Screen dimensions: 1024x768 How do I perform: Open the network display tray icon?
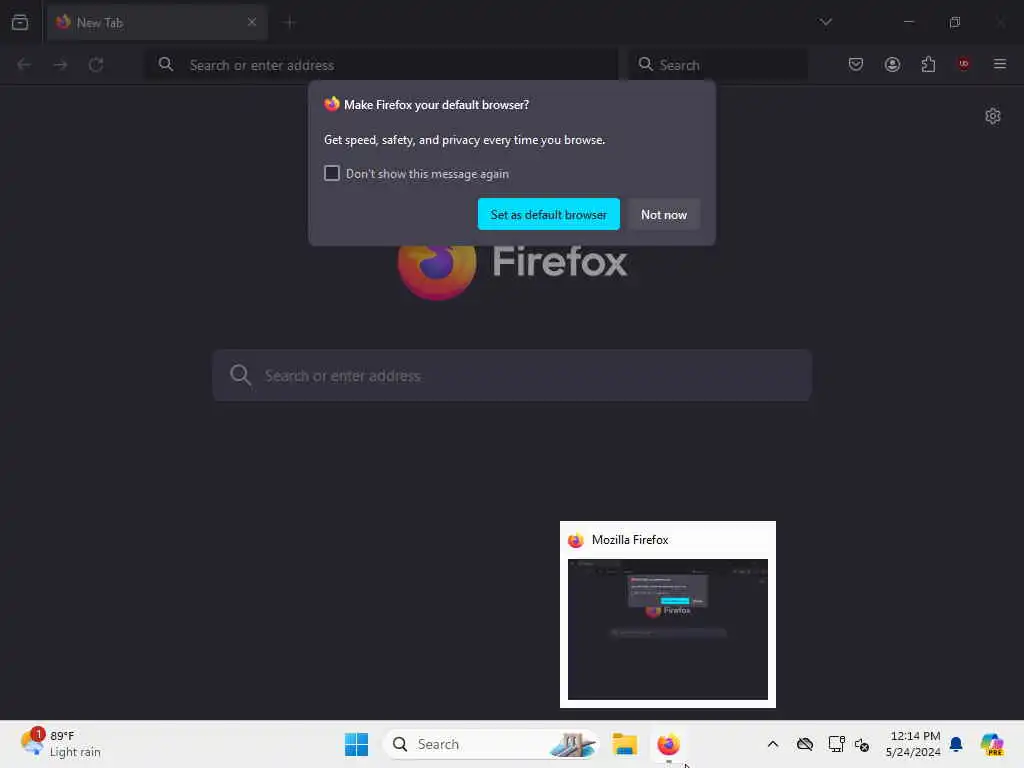click(x=836, y=744)
